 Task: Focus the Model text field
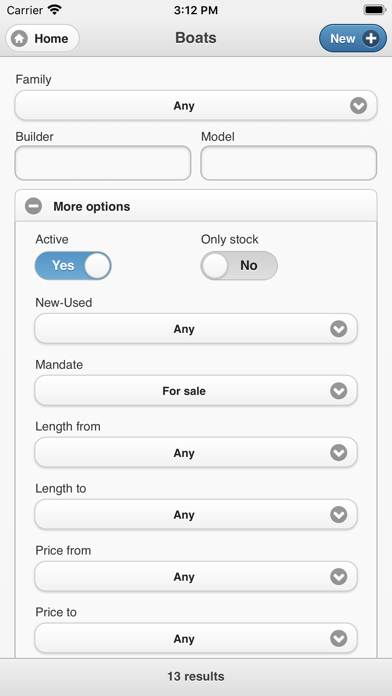289,163
